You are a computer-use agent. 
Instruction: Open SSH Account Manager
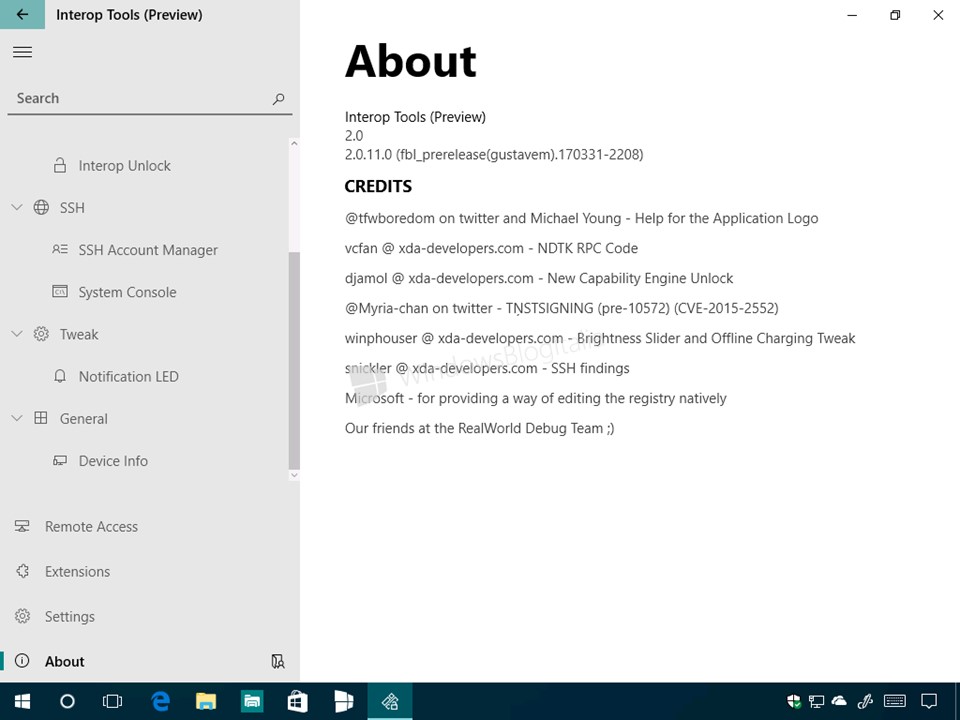[x=148, y=250]
